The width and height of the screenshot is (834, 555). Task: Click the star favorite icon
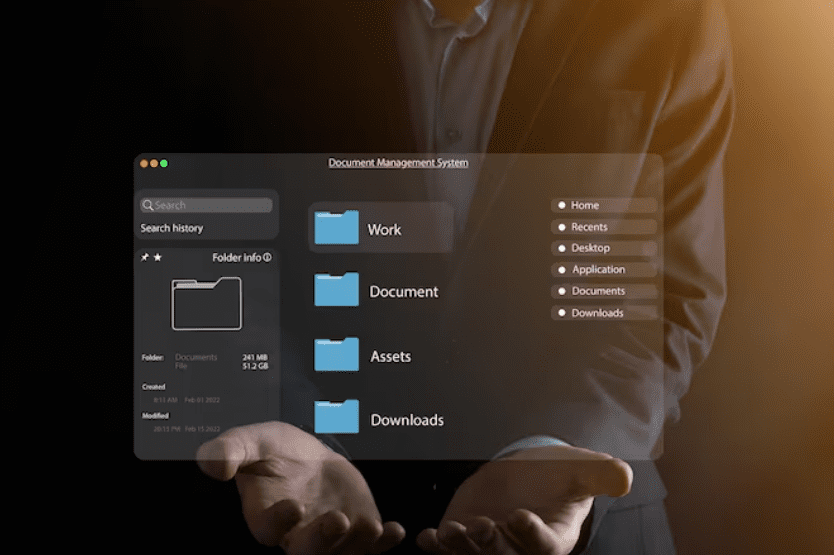158,257
